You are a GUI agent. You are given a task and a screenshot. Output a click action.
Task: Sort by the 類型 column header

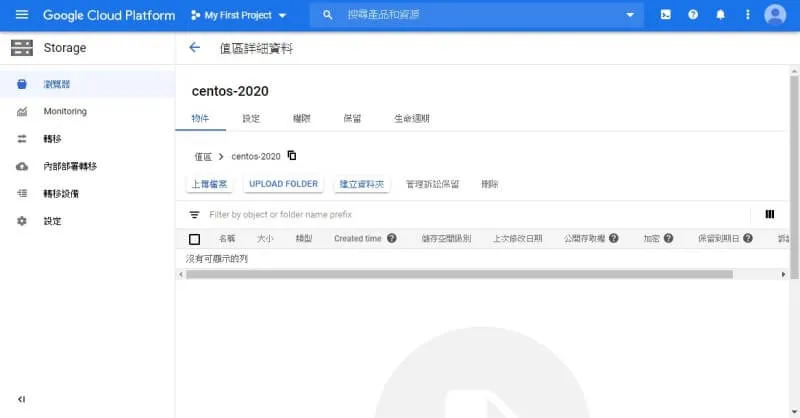click(x=304, y=238)
